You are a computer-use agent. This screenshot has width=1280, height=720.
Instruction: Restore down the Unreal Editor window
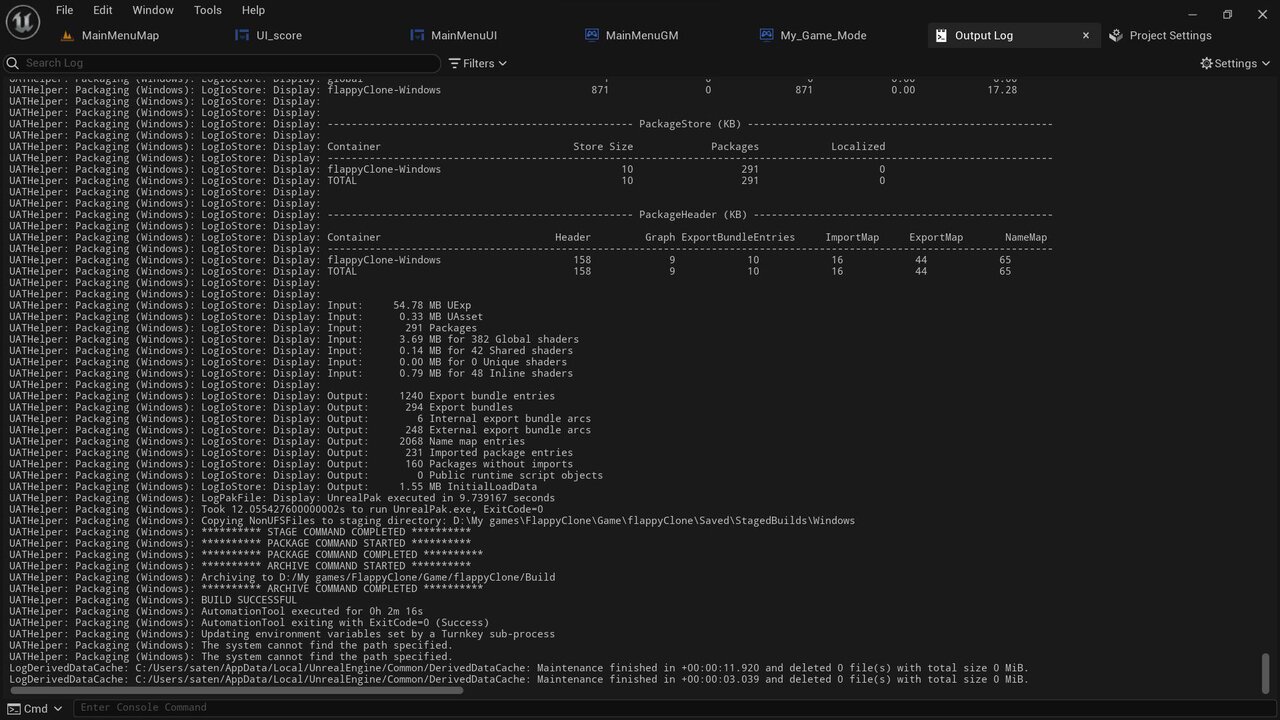coord(1227,14)
